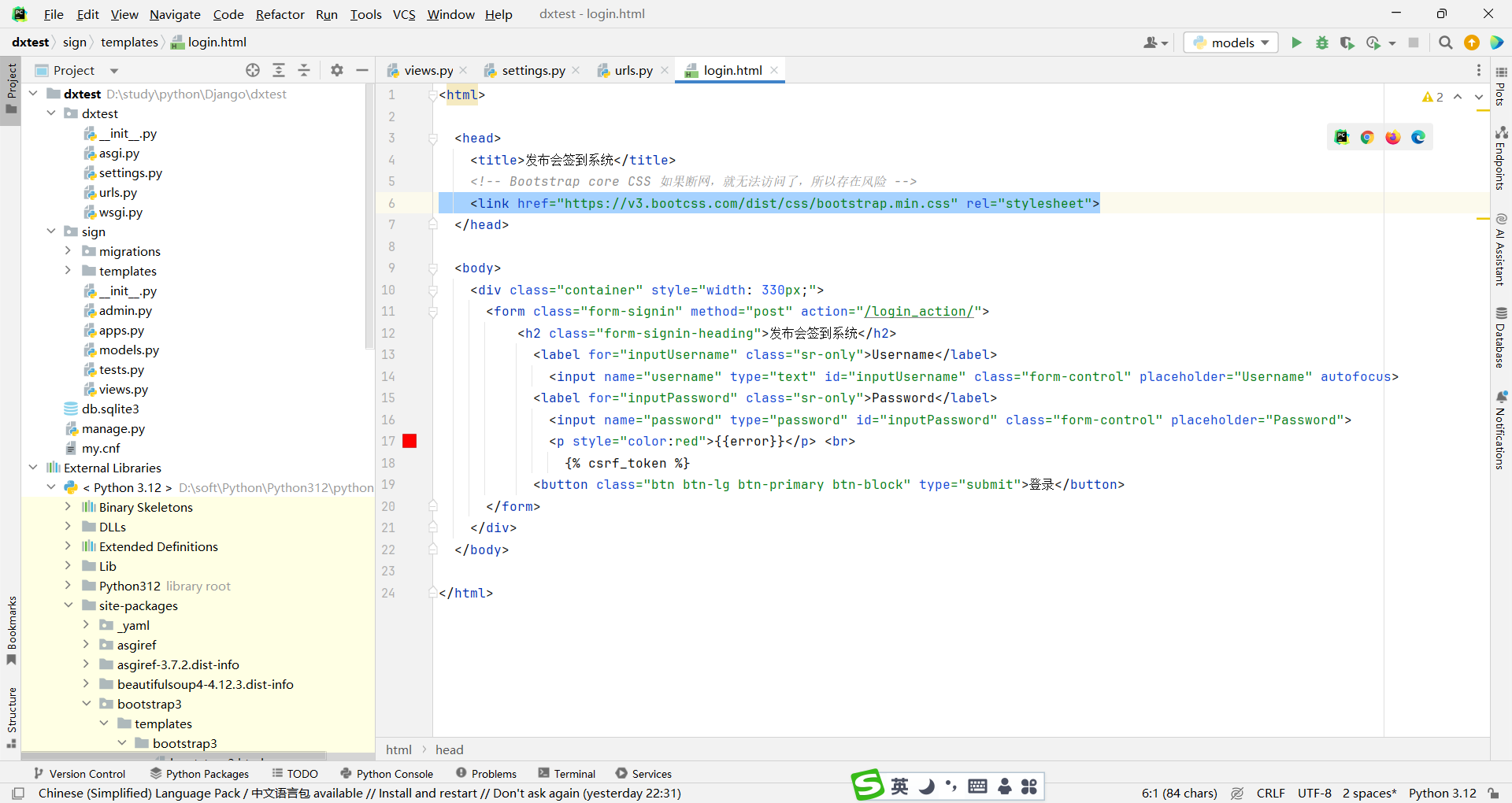The width and height of the screenshot is (1512, 803).
Task: Collapse all in Project panel
Action: pos(304,70)
